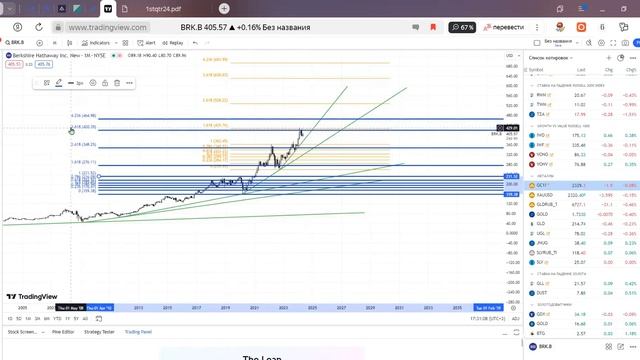Undo the last chart action
This screenshot has width=640, height=360.
click(195, 43)
